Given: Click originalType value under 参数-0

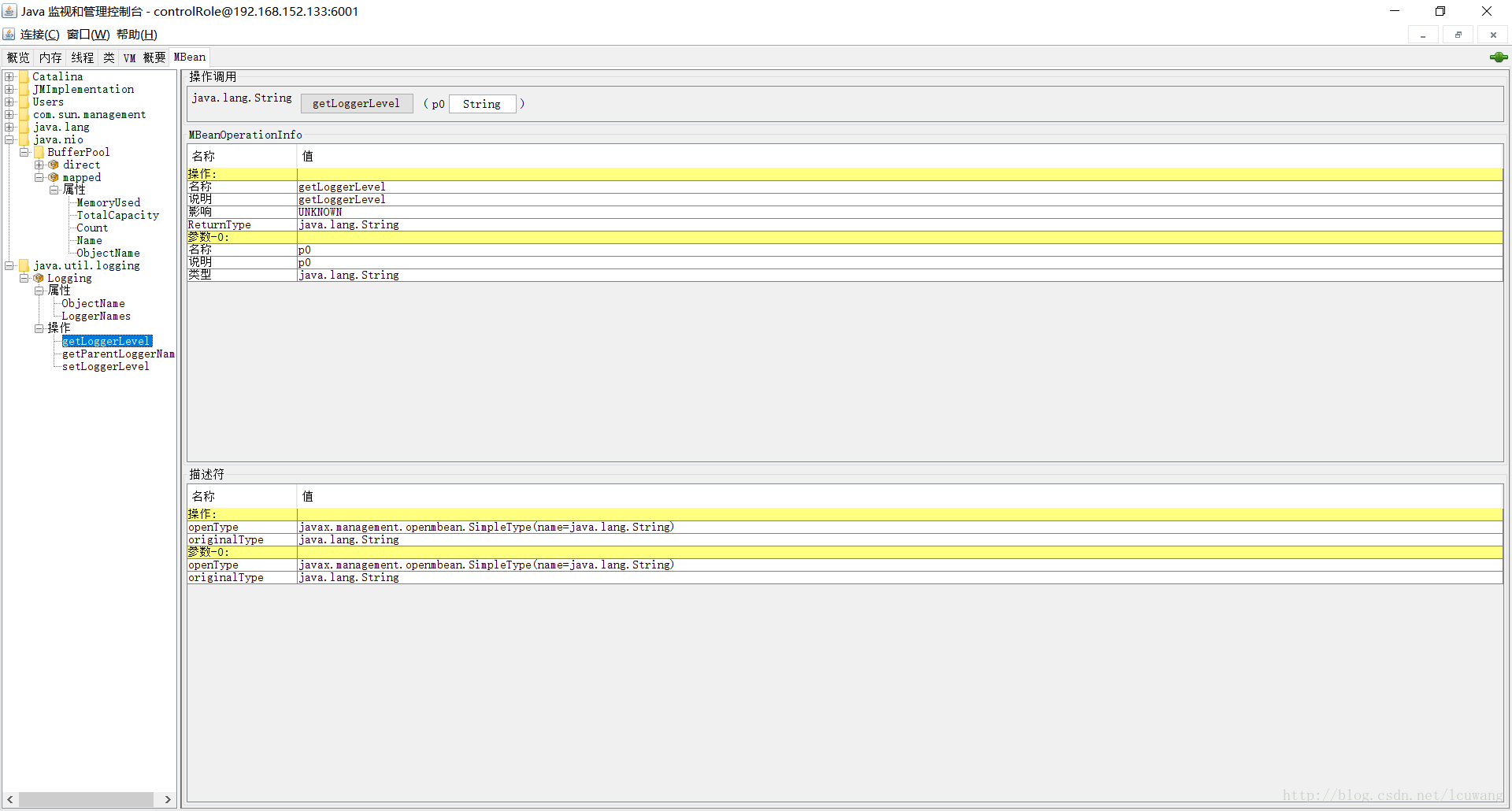Looking at the screenshot, I should tap(349, 577).
